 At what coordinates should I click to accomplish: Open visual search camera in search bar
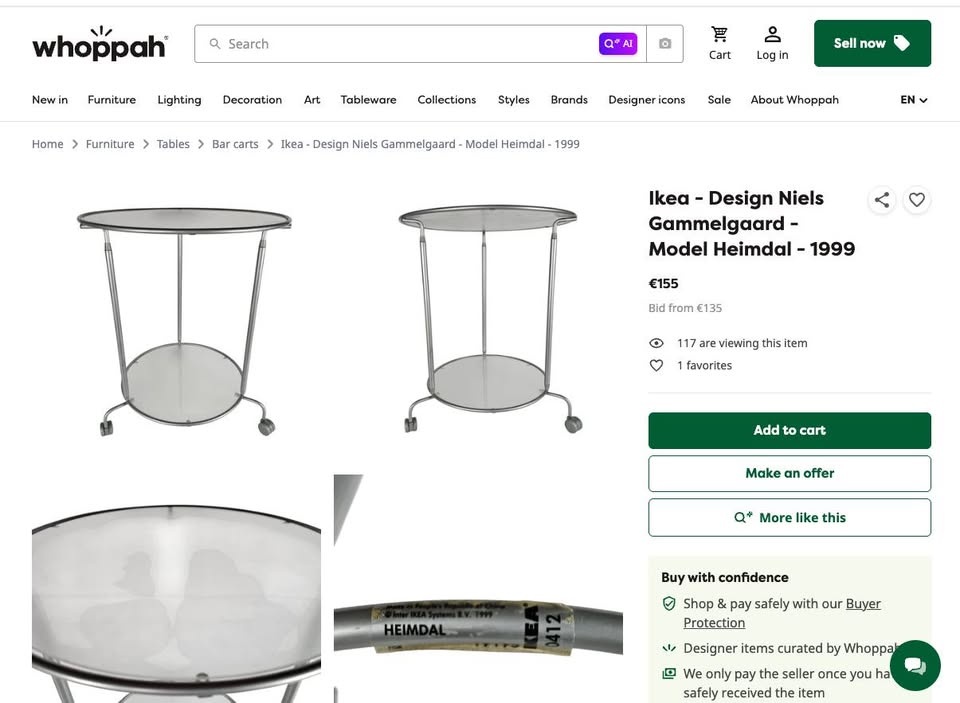point(664,43)
